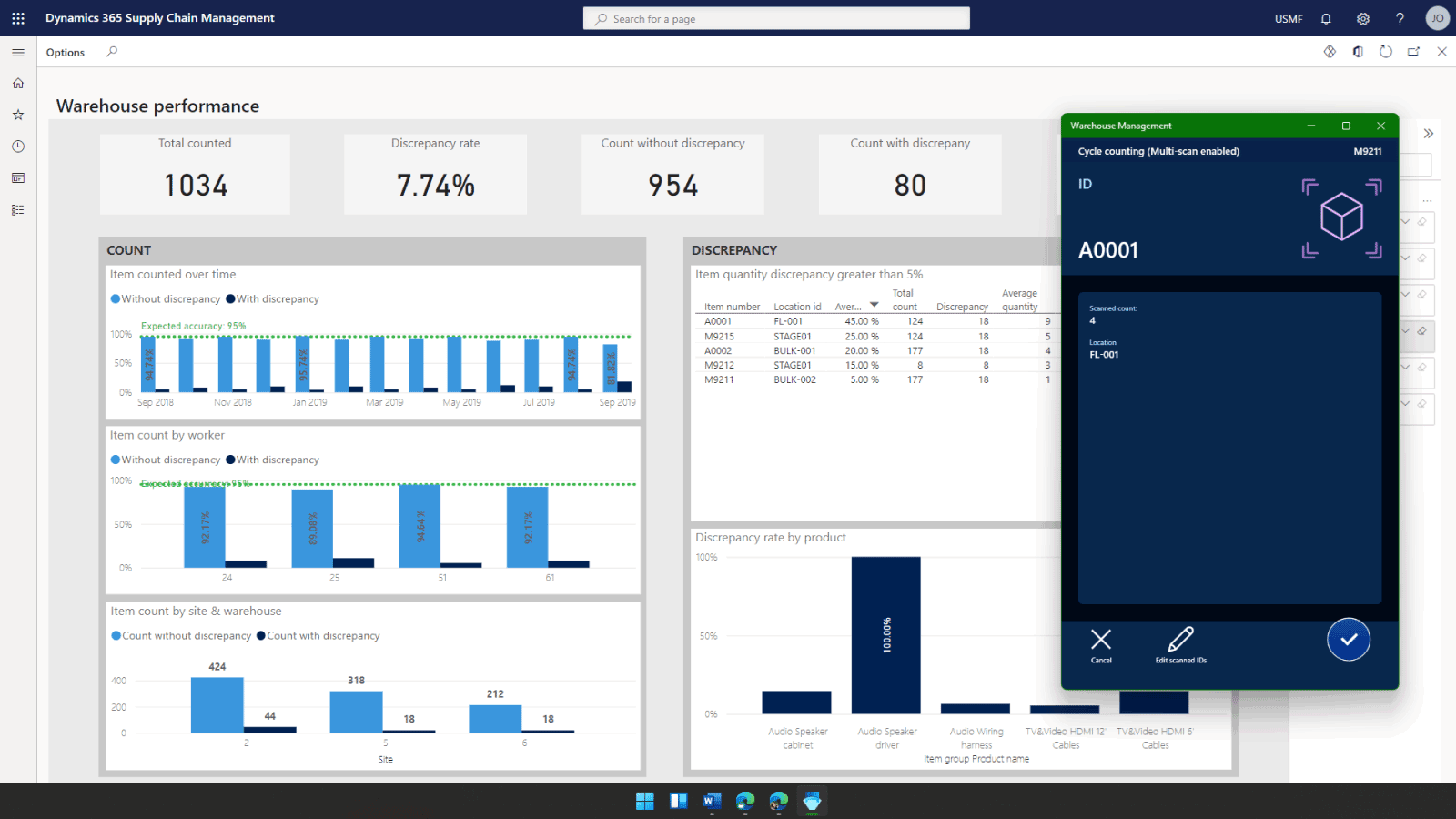Select the M9212 item number cell
The height and width of the screenshot is (819, 1456).
pyautogui.click(x=719, y=365)
